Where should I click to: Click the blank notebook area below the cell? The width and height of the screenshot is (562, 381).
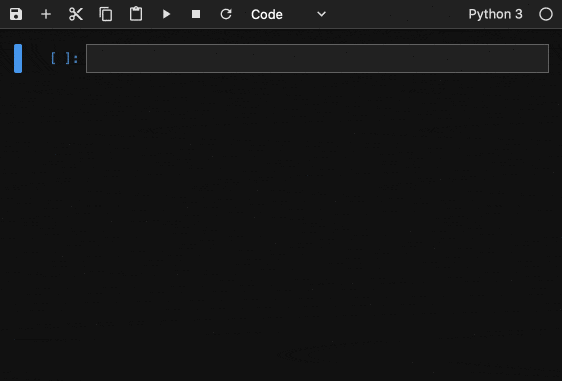point(281,226)
